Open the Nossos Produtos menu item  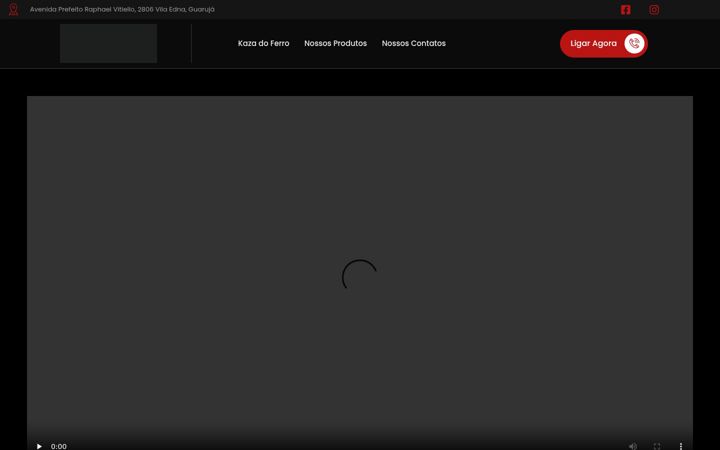pos(336,43)
